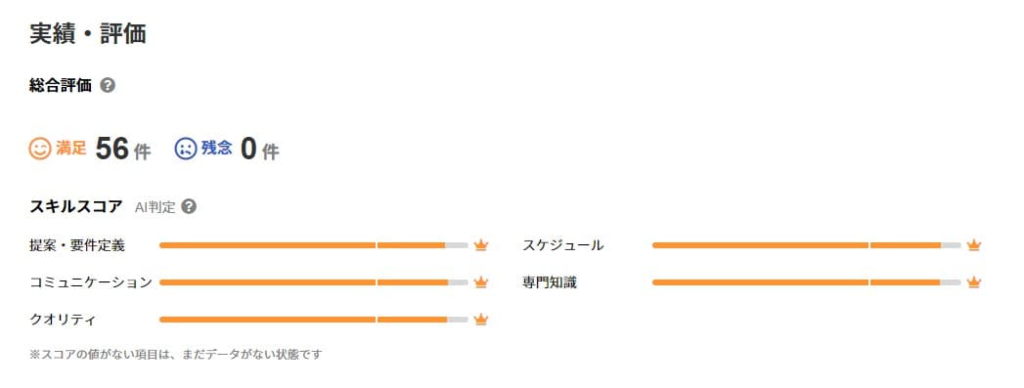
Task: Click the blue sad face 残念 icon
Action: tap(185, 149)
